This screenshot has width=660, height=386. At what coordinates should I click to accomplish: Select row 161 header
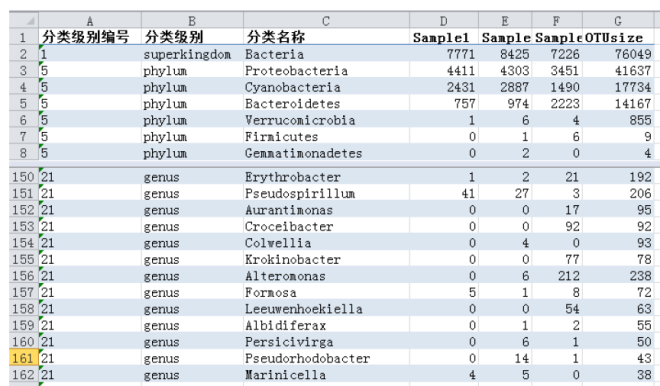tap(24, 358)
